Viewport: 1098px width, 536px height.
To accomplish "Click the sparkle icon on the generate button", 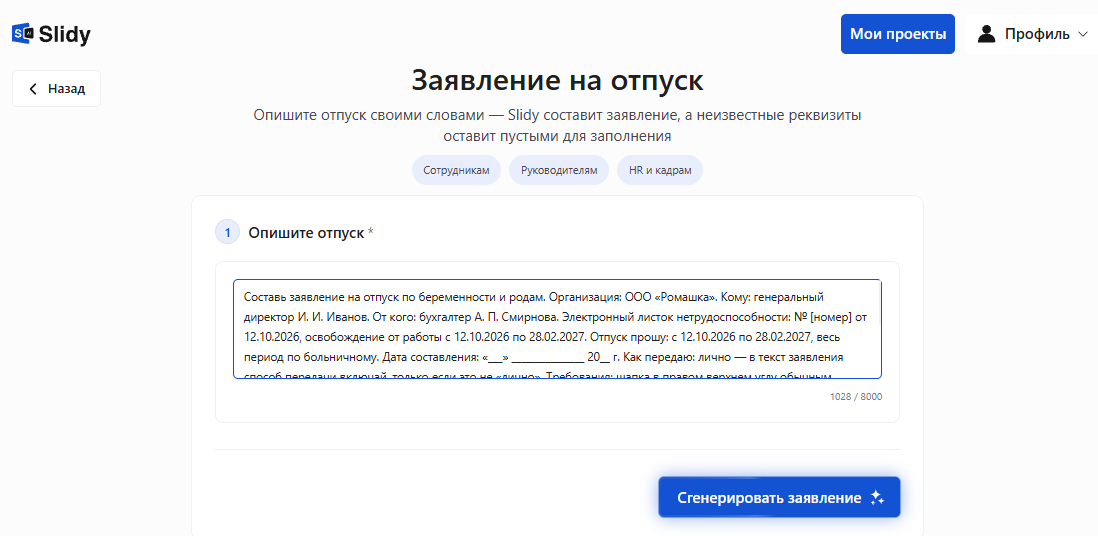I will [x=877, y=498].
